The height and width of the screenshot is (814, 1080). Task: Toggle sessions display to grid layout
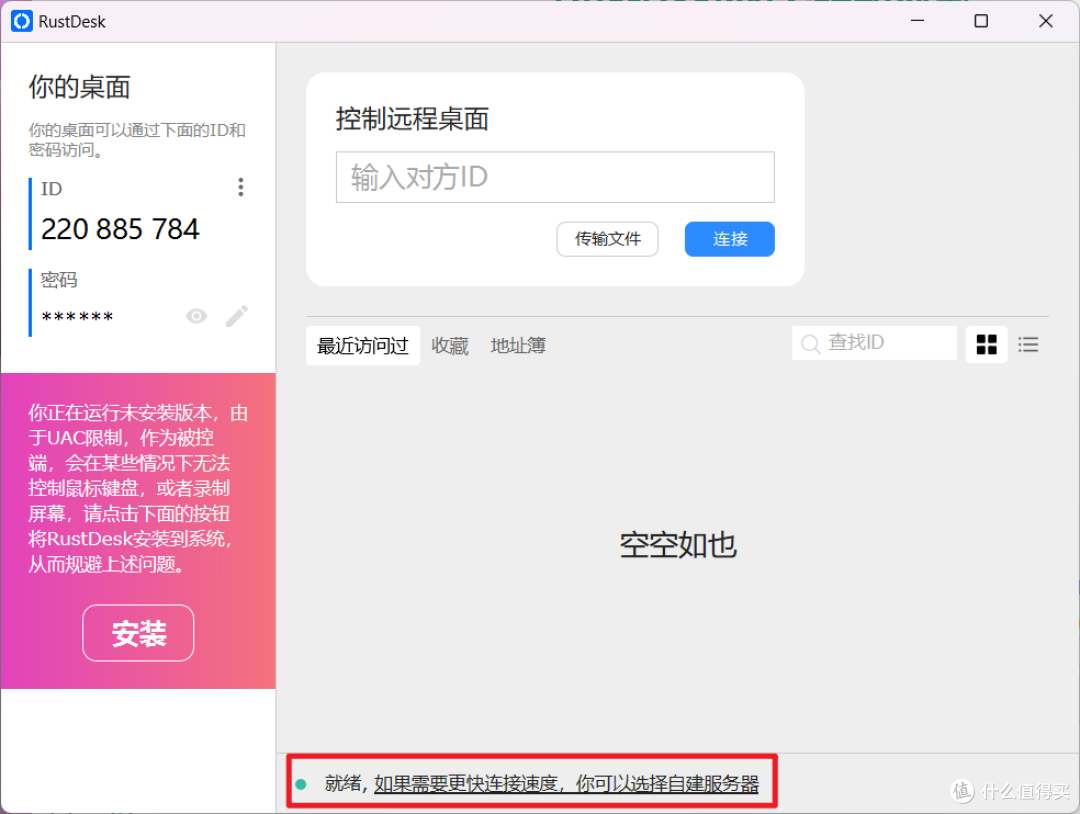coord(986,344)
